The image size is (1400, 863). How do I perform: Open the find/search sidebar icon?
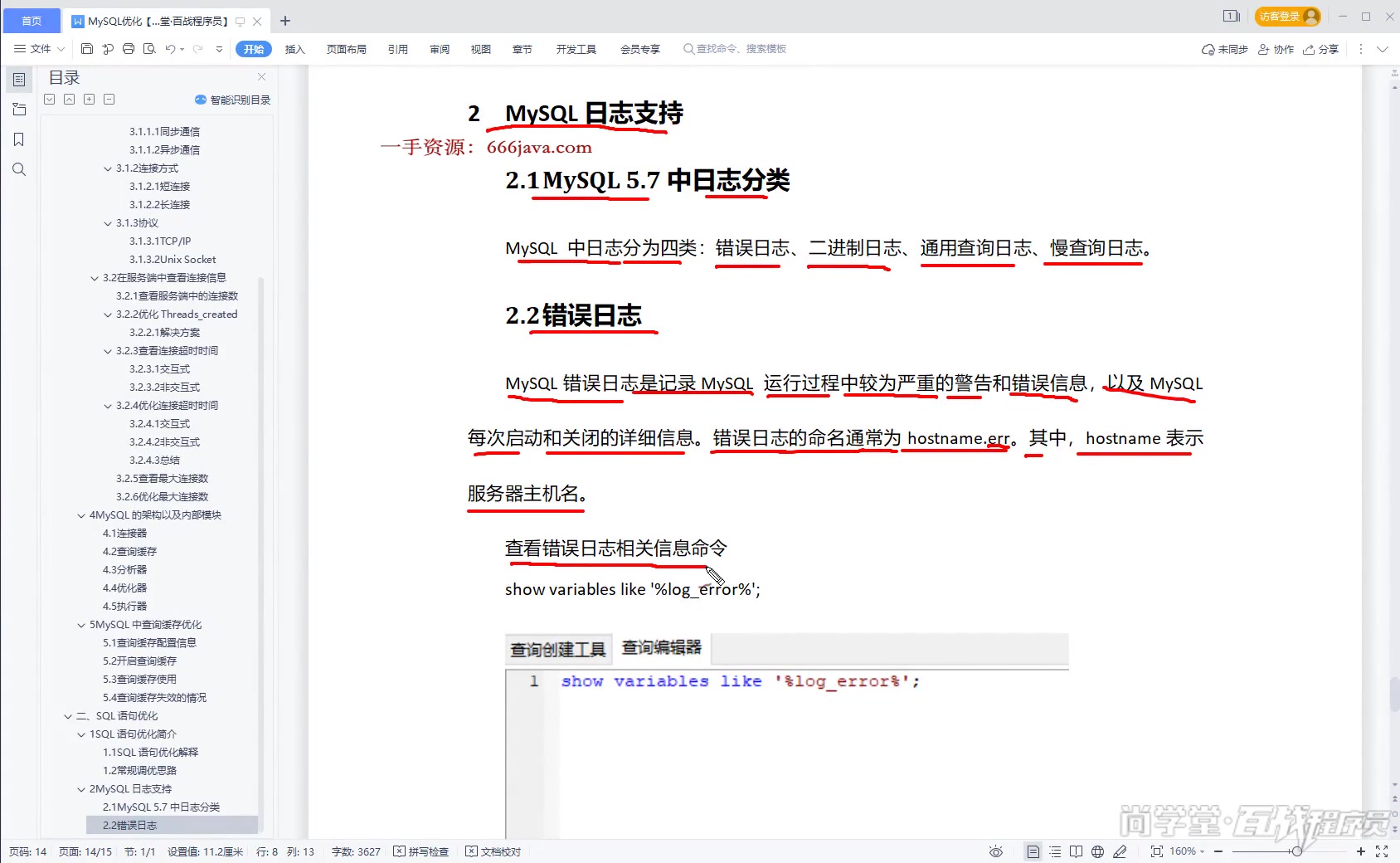(19, 169)
